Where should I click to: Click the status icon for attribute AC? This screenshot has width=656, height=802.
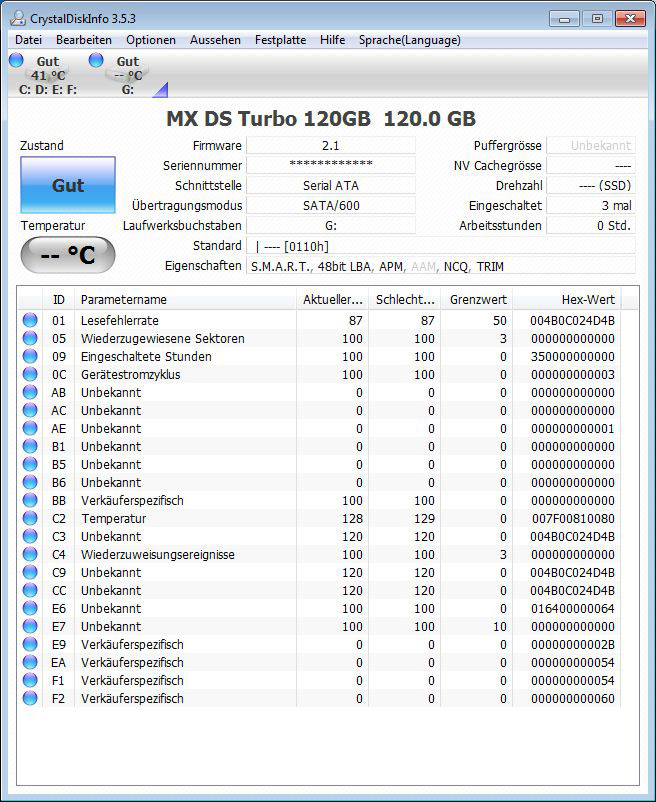pos(30,410)
